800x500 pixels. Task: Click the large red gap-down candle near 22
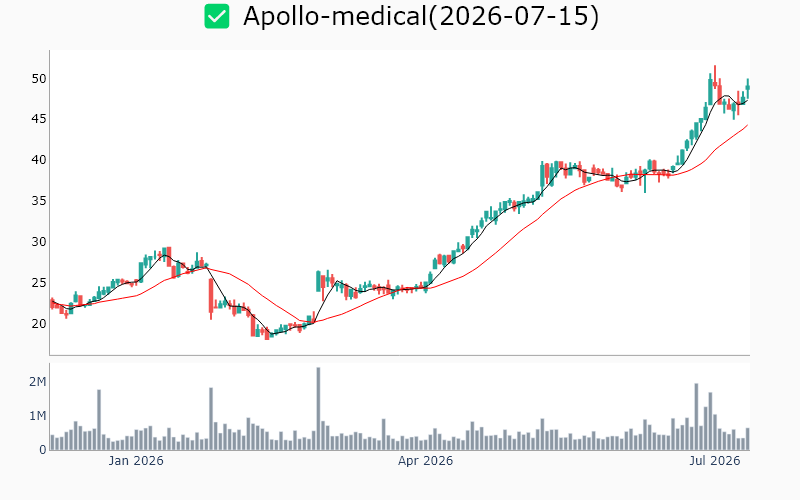[211, 298]
